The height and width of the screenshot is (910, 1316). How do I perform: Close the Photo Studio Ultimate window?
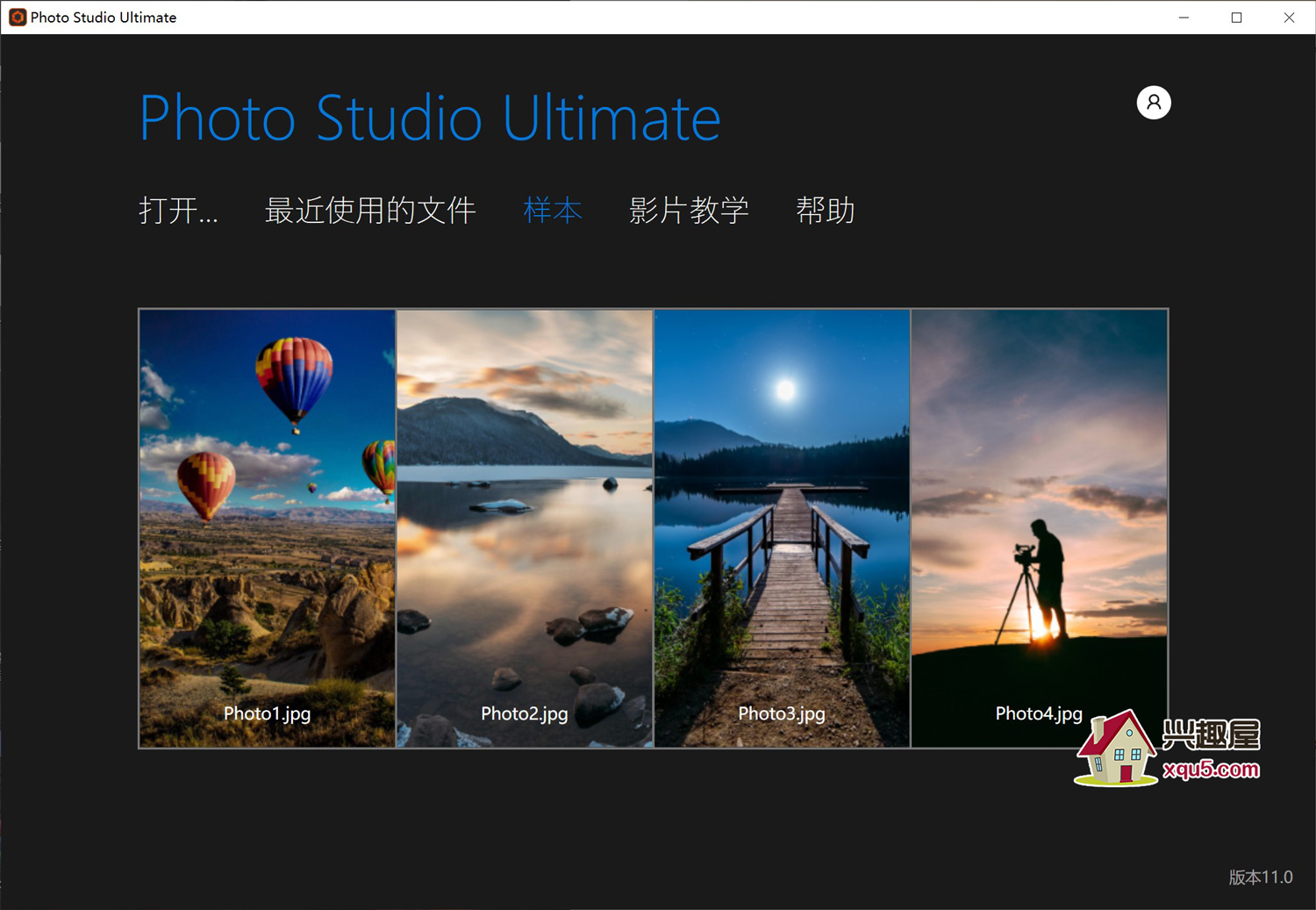[1289, 18]
